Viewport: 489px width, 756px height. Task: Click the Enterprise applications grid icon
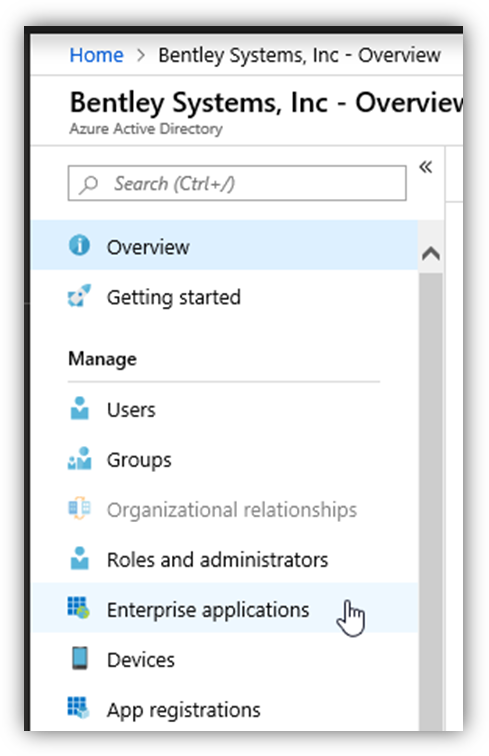click(x=79, y=608)
